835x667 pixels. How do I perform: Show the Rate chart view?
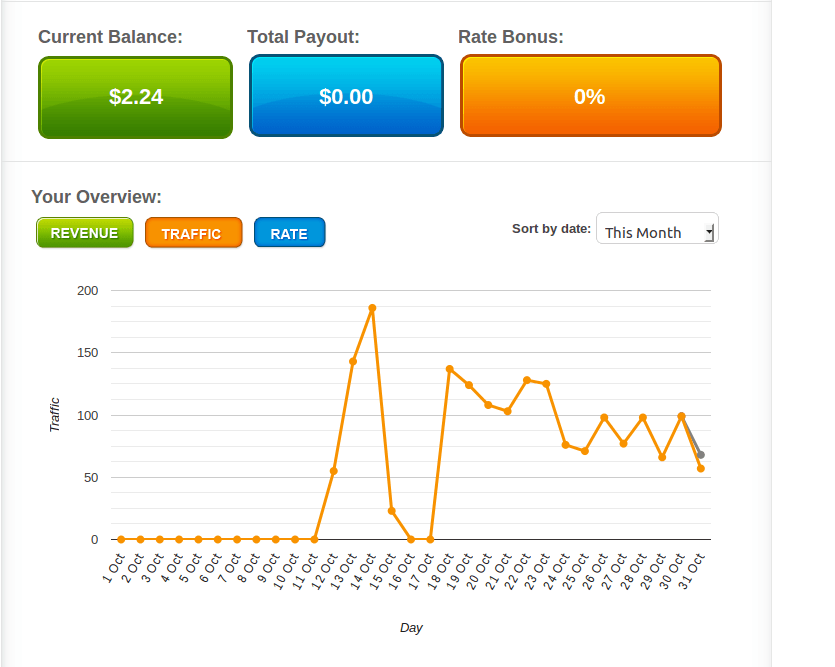[x=289, y=233]
